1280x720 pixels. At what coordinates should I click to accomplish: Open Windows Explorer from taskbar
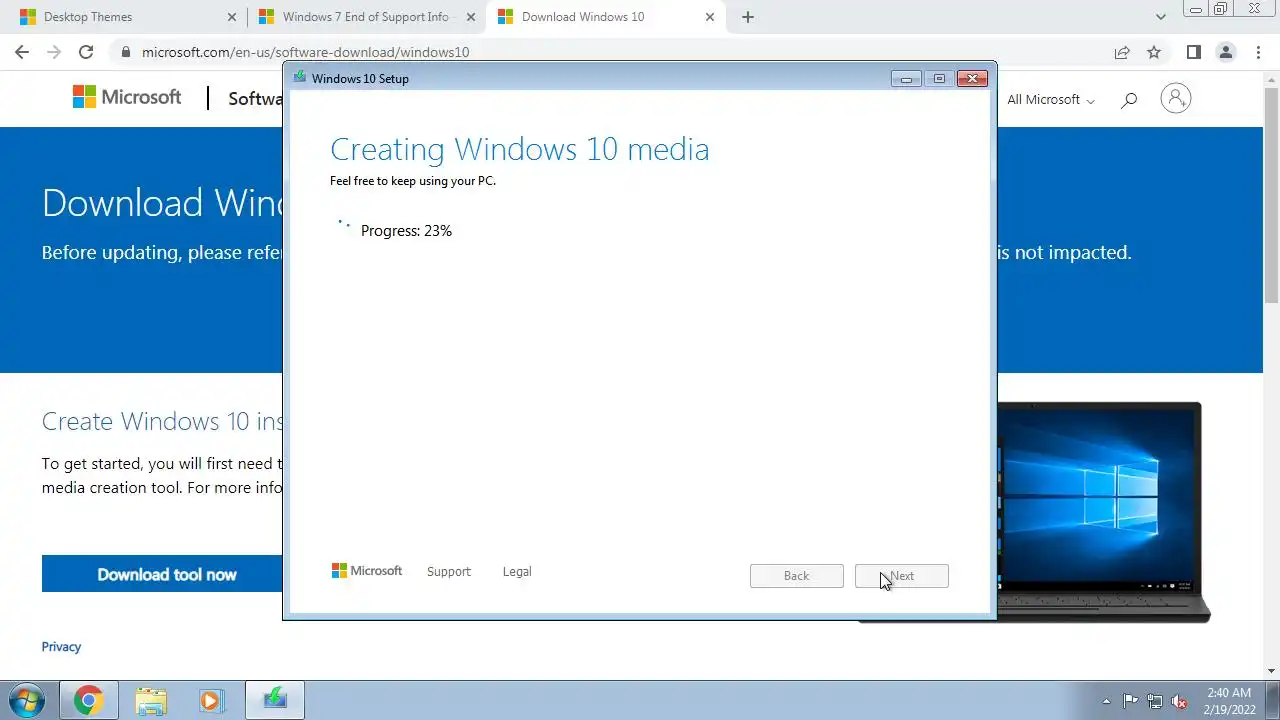click(x=150, y=700)
